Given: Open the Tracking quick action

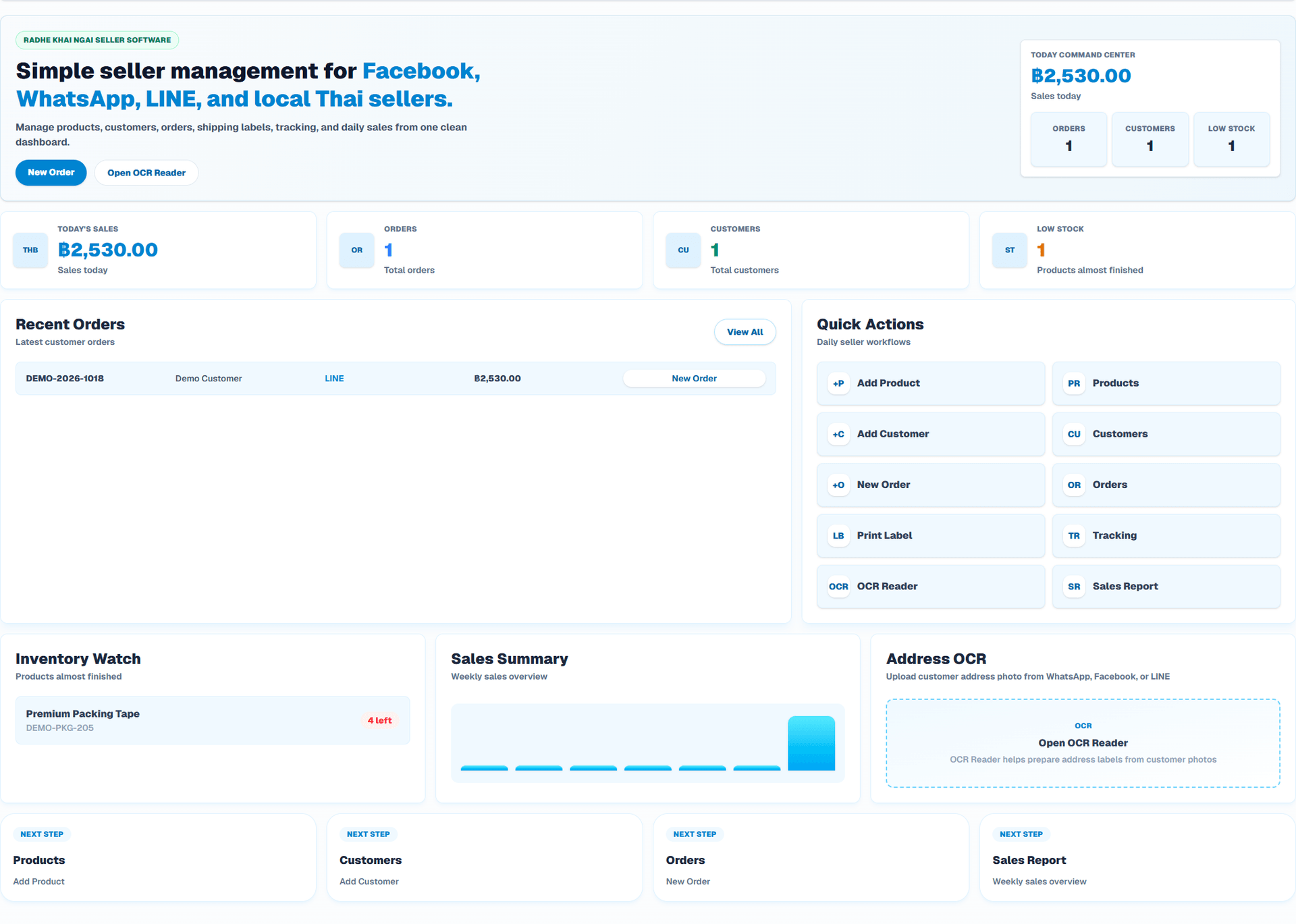Looking at the screenshot, I should pos(1166,536).
